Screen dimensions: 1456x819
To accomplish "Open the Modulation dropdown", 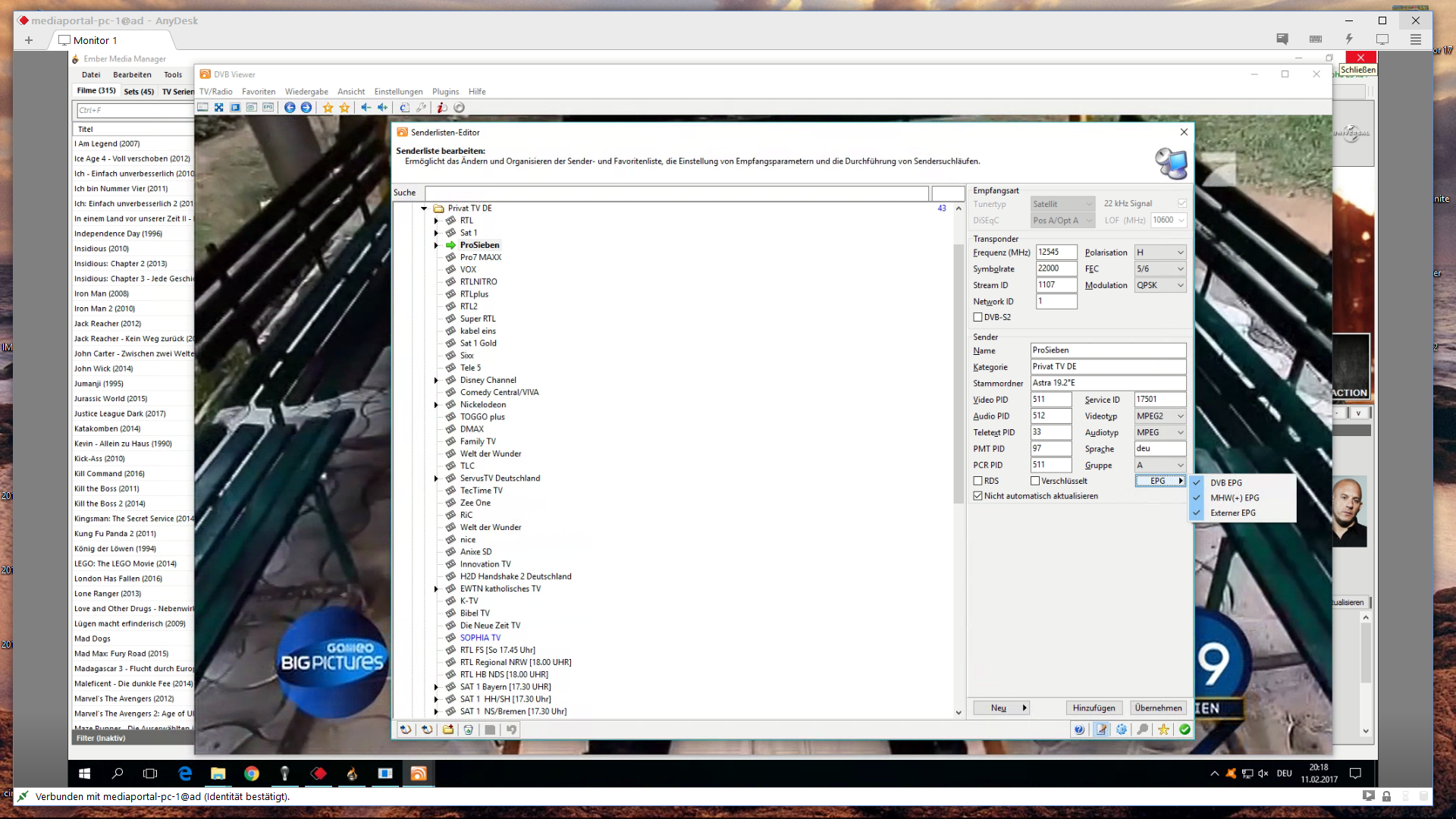I will pyautogui.click(x=1160, y=285).
